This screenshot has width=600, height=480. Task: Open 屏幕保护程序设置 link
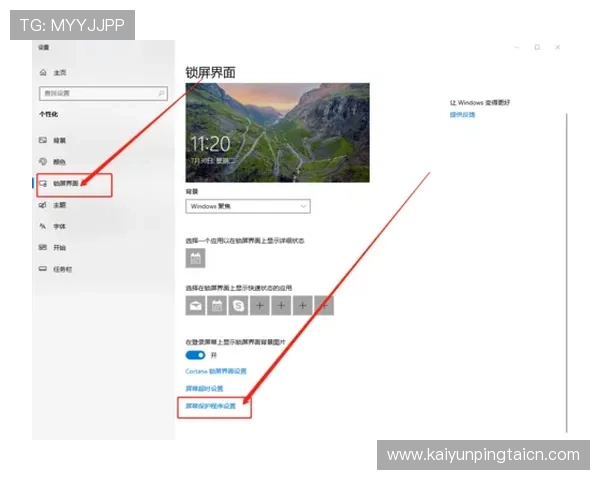[211, 406]
